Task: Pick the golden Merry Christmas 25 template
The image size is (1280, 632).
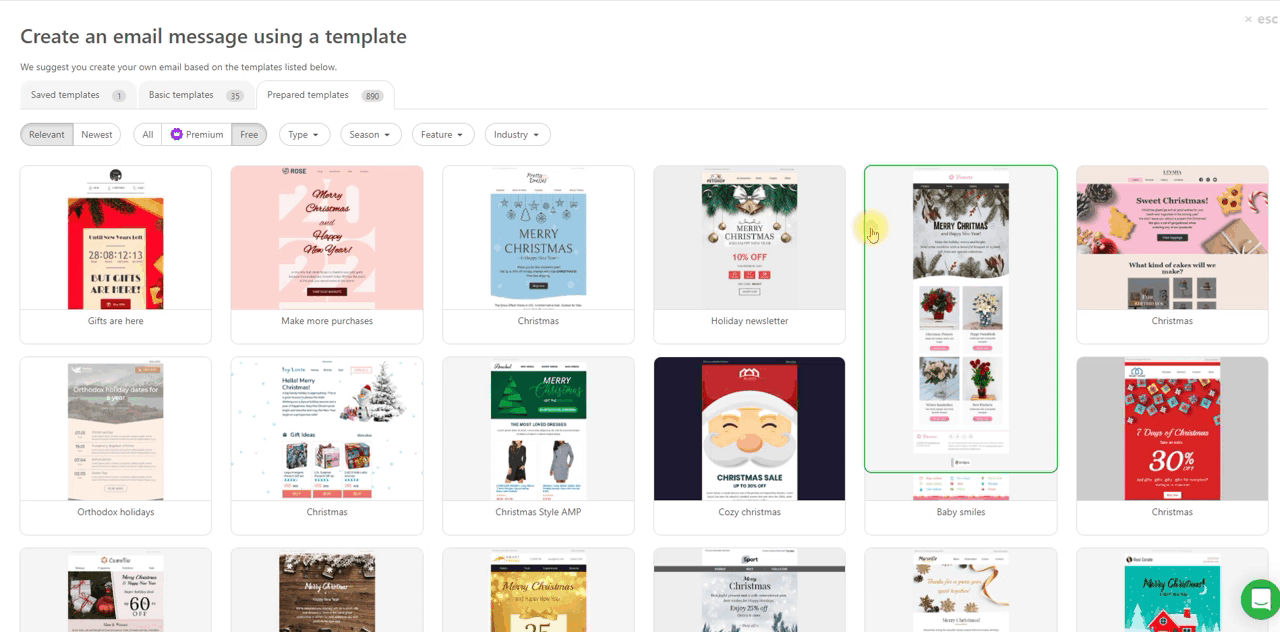Action: (x=538, y=590)
